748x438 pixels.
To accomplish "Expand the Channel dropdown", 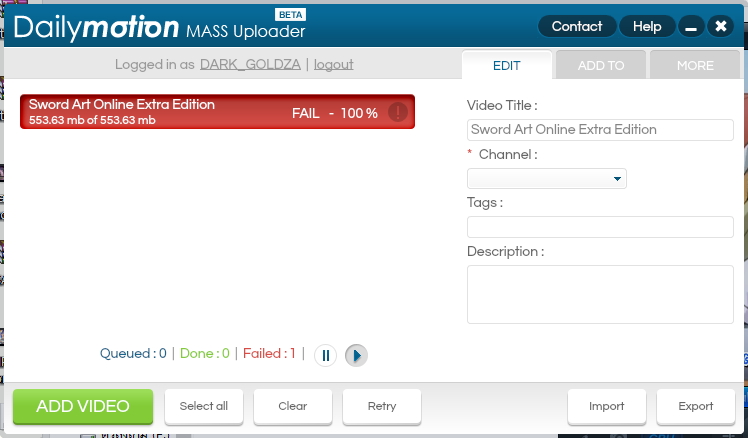I will point(547,178).
